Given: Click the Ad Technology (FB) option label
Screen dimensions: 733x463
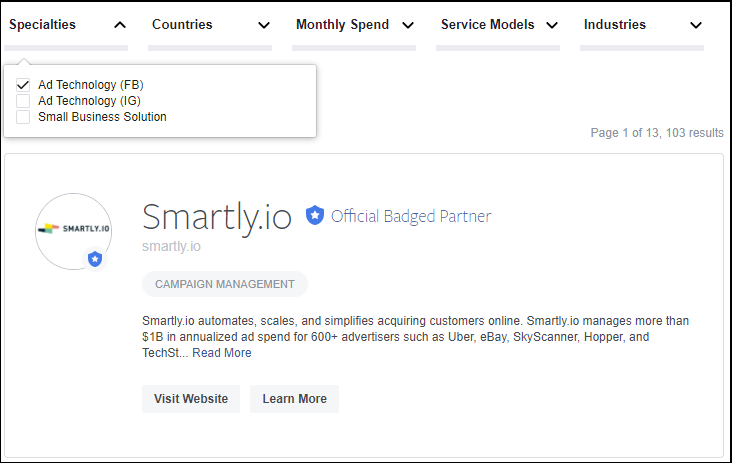Looking at the screenshot, I should click(91, 85).
